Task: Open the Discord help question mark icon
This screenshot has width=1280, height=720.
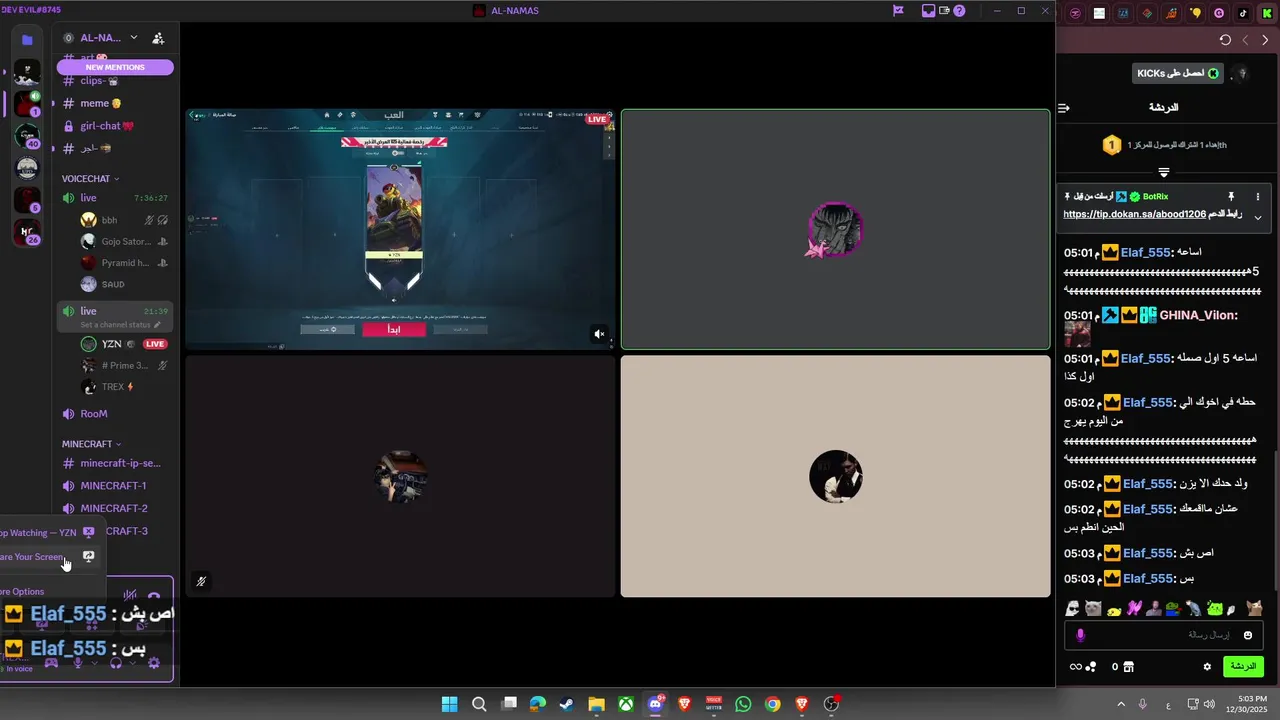Action: [x=959, y=11]
